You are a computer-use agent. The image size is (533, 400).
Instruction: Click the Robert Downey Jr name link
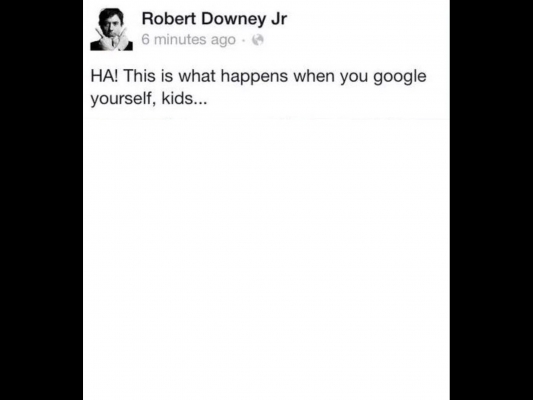coord(214,19)
